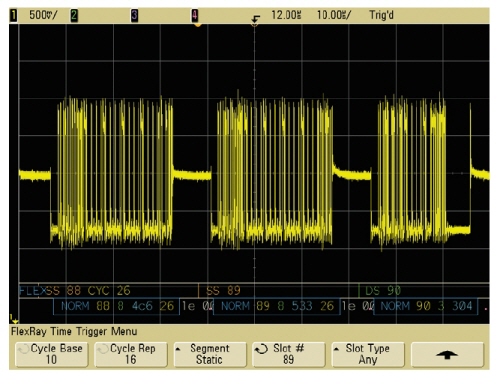Select the blue channel 3 indicator
500x384 pixels.
(x=134, y=15)
